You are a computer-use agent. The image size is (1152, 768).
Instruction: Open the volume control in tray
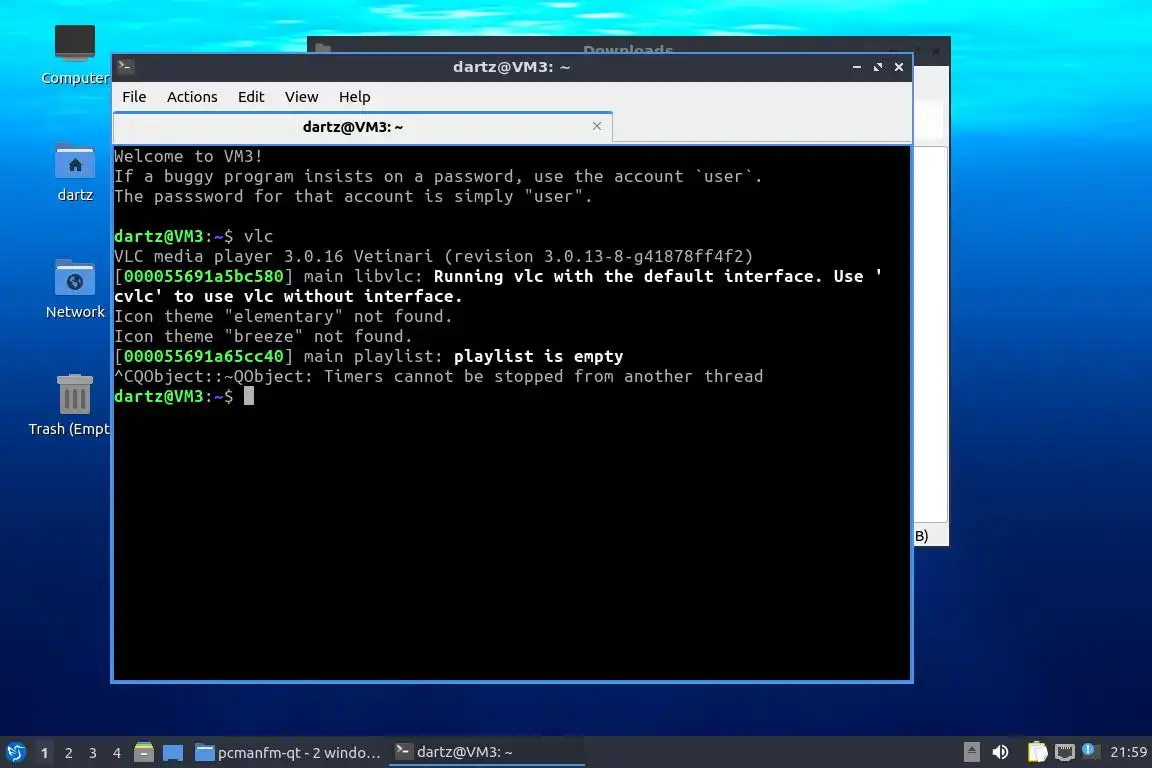click(x=1000, y=752)
